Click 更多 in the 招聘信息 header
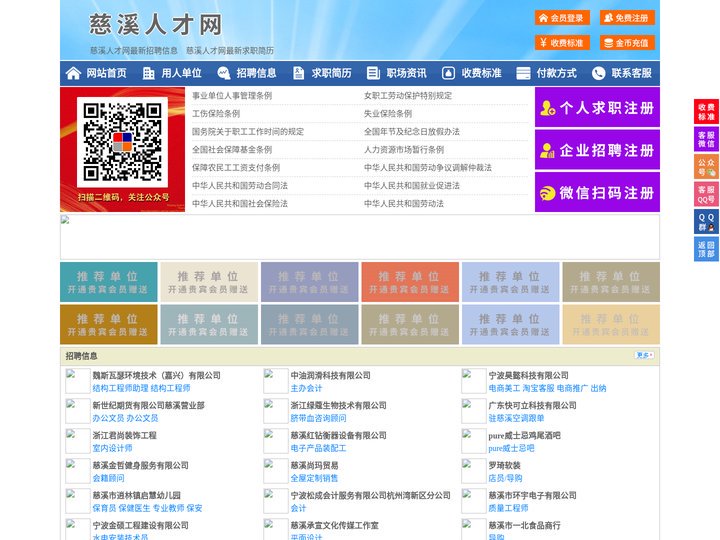The image size is (720, 540). point(644,355)
